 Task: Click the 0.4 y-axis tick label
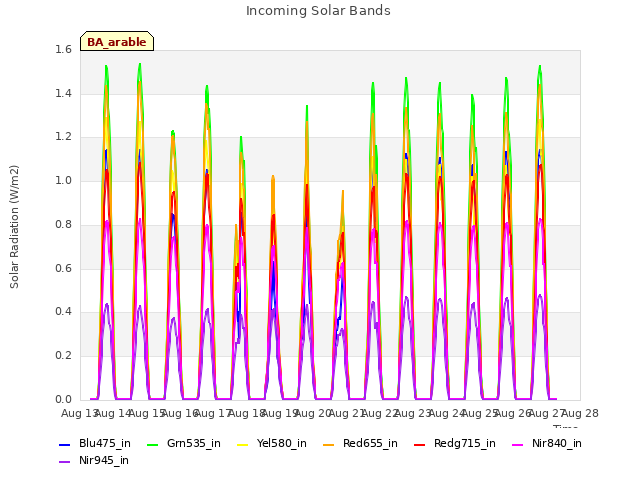(x=64, y=312)
